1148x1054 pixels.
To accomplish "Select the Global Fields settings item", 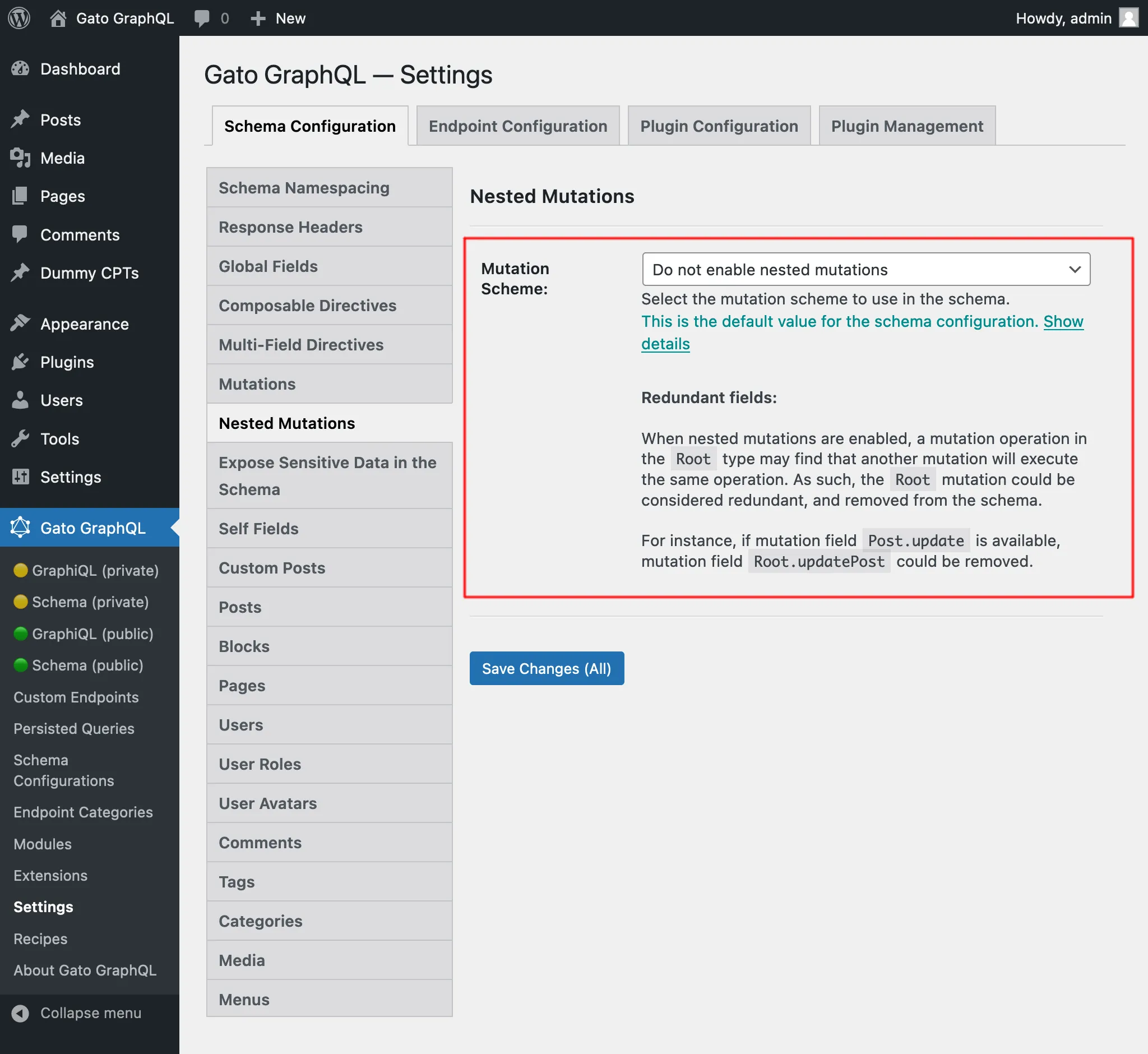I will [x=329, y=266].
